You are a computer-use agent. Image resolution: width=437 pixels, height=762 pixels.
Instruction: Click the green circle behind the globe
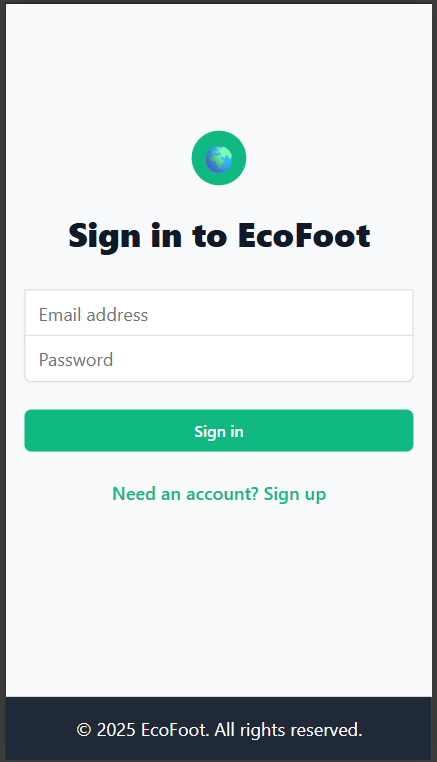[x=219, y=158]
